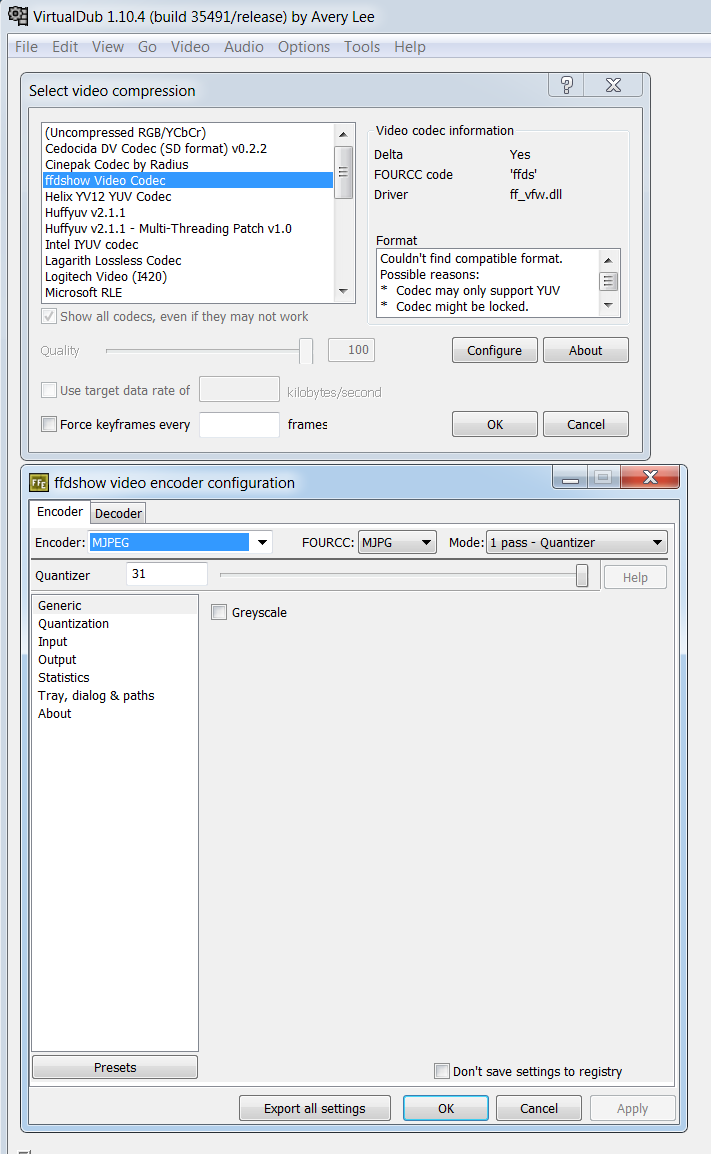Click the Quality slider handle
The image size is (711, 1154).
306,351
